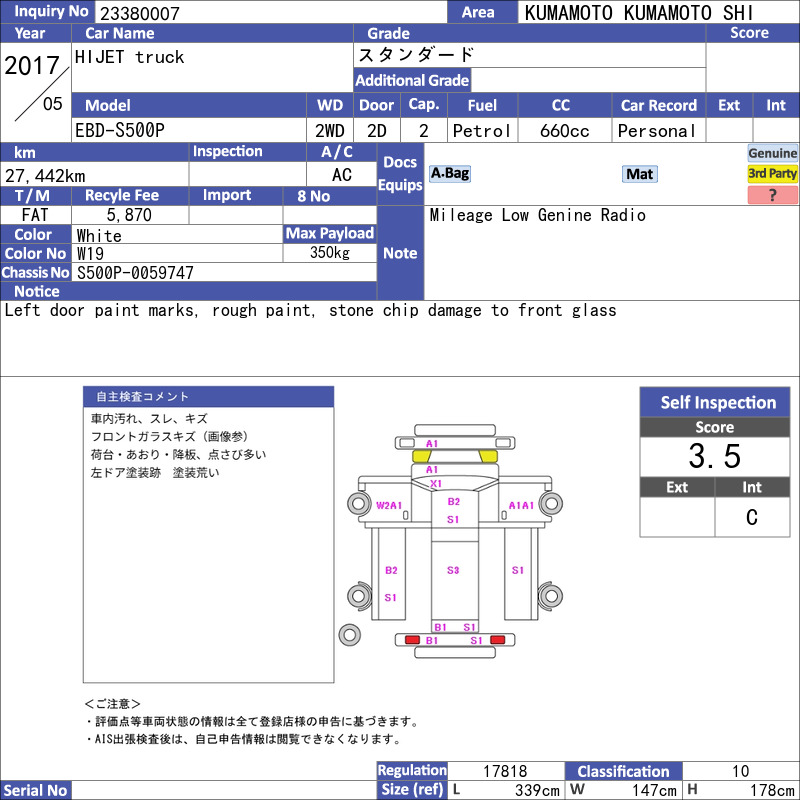This screenshot has width=800, height=800.
Task: Click the W2A1 door damage mark
Action: (389, 505)
